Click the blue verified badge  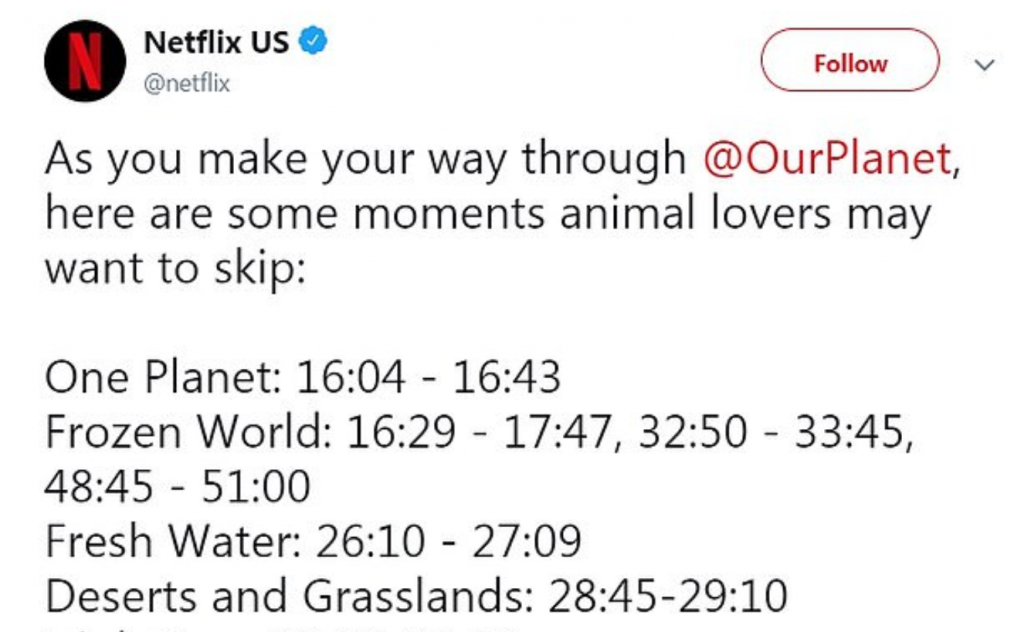[x=314, y=42]
